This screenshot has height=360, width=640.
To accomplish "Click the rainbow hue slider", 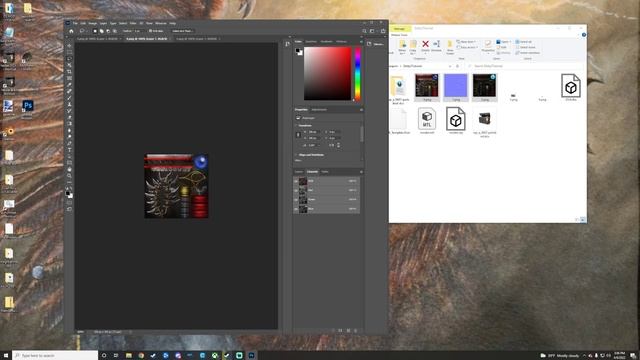I will (358, 73).
